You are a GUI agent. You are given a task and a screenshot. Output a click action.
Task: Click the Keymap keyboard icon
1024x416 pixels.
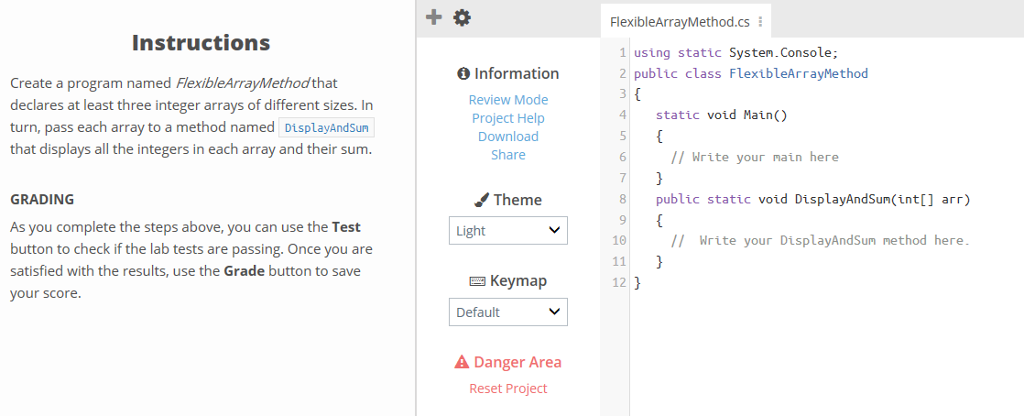(x=477, y=281)
